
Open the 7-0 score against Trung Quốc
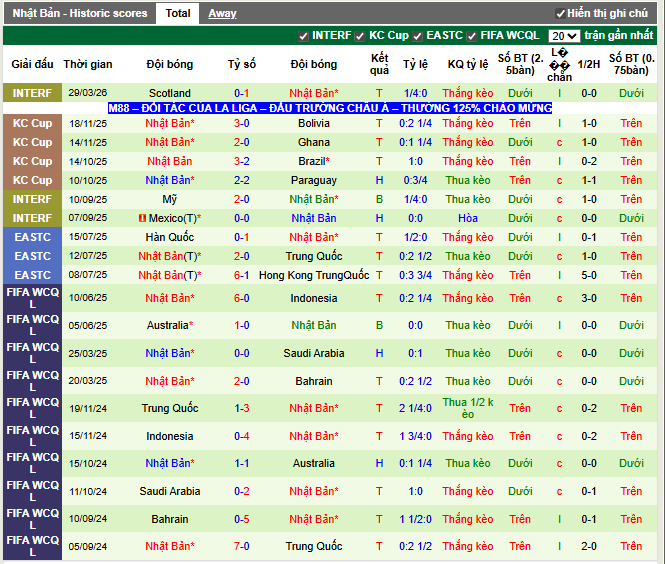pyautogui.click(x=242, y=546)
